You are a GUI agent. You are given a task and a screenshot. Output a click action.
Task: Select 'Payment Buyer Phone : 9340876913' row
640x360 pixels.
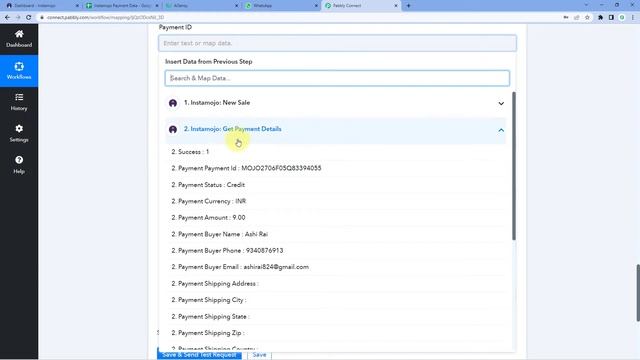pos(336,251)
